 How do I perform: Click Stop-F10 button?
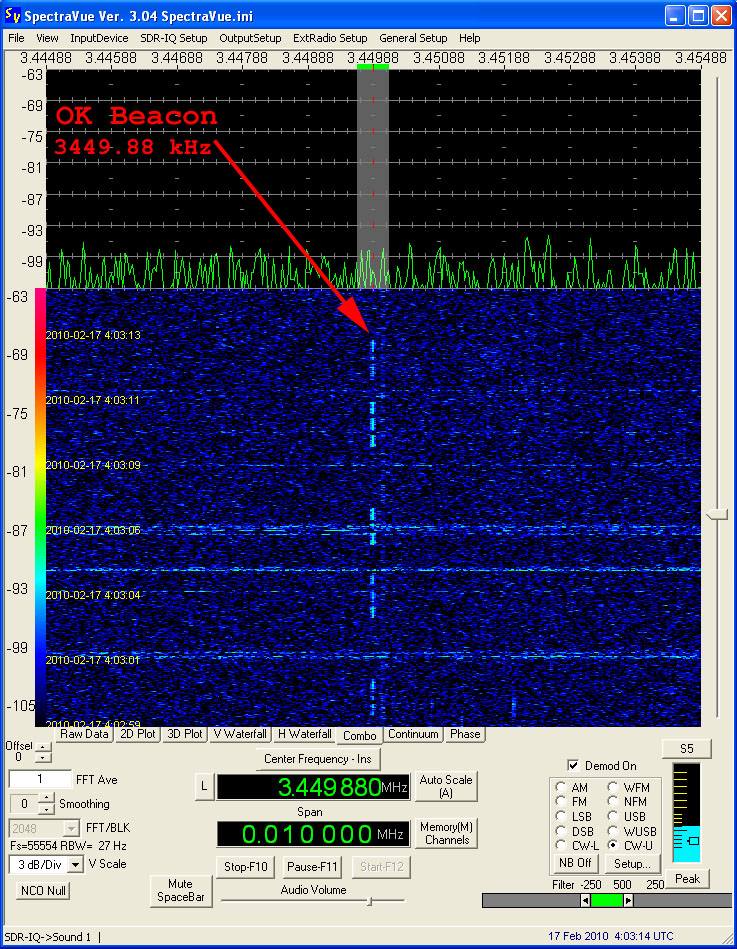click(x=246, y=867)
